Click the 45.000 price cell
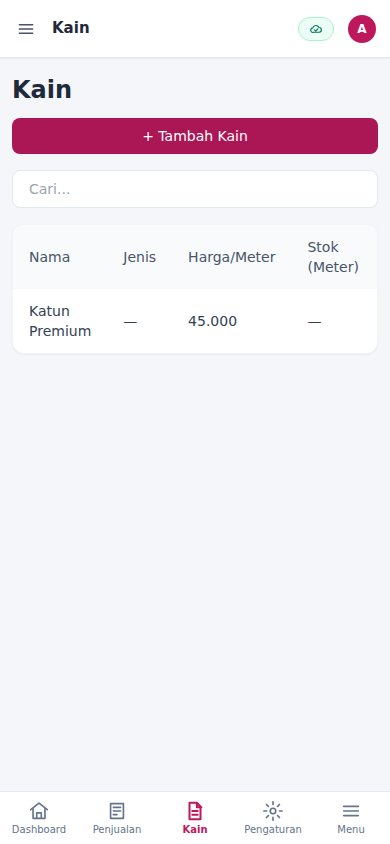390x844 pixels. click(212, 321)
